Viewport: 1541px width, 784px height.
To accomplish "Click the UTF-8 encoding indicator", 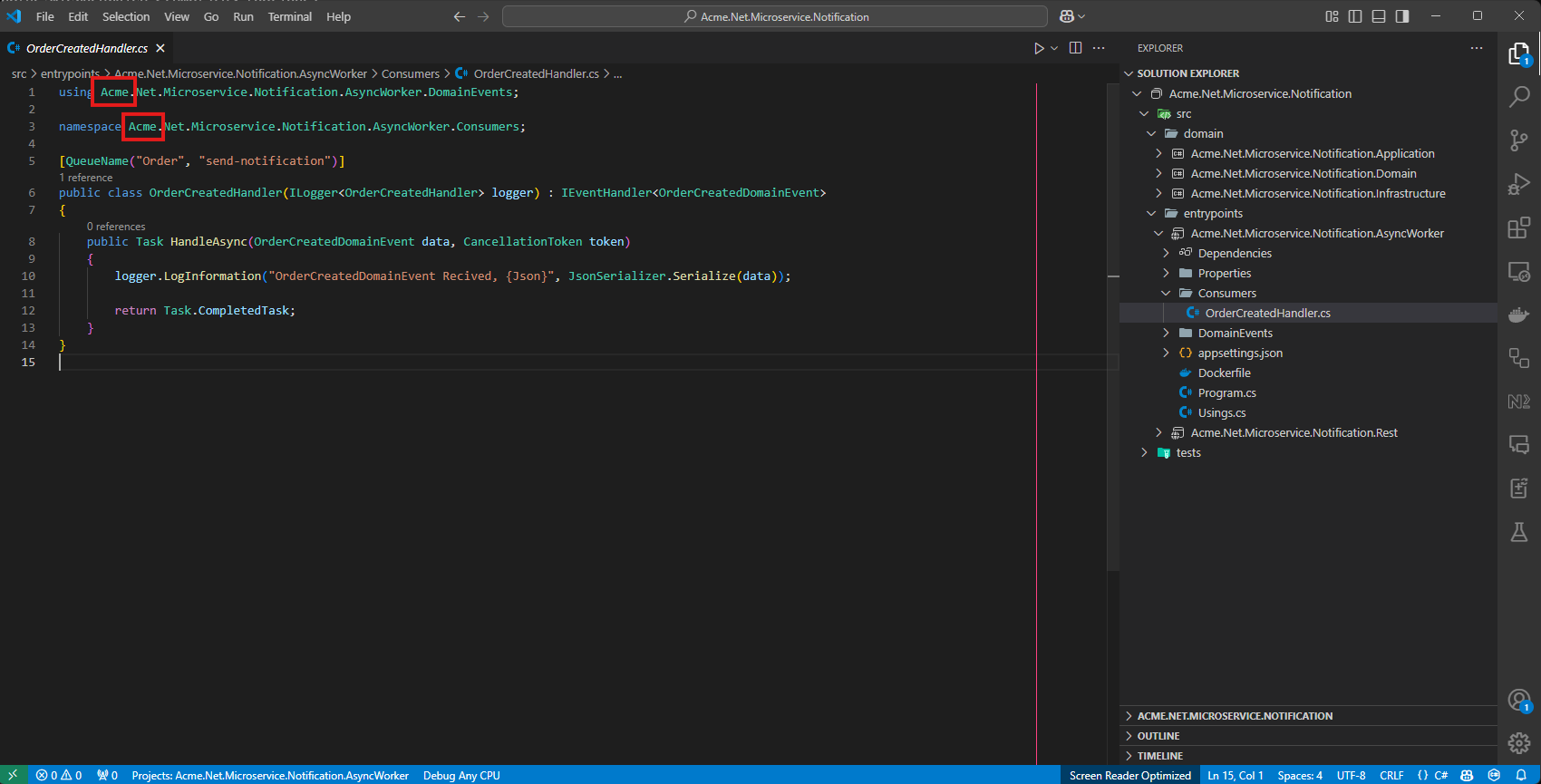I will [1351, 775].
